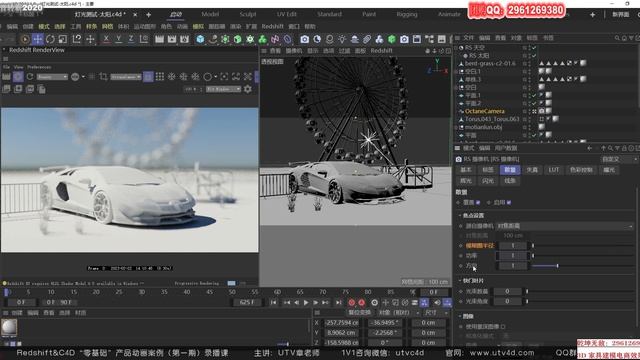Image resolution: width=640 pixels, height=360 pixels.
Task: Expand the RS 天空 object tree
Action: click(456, 48)
